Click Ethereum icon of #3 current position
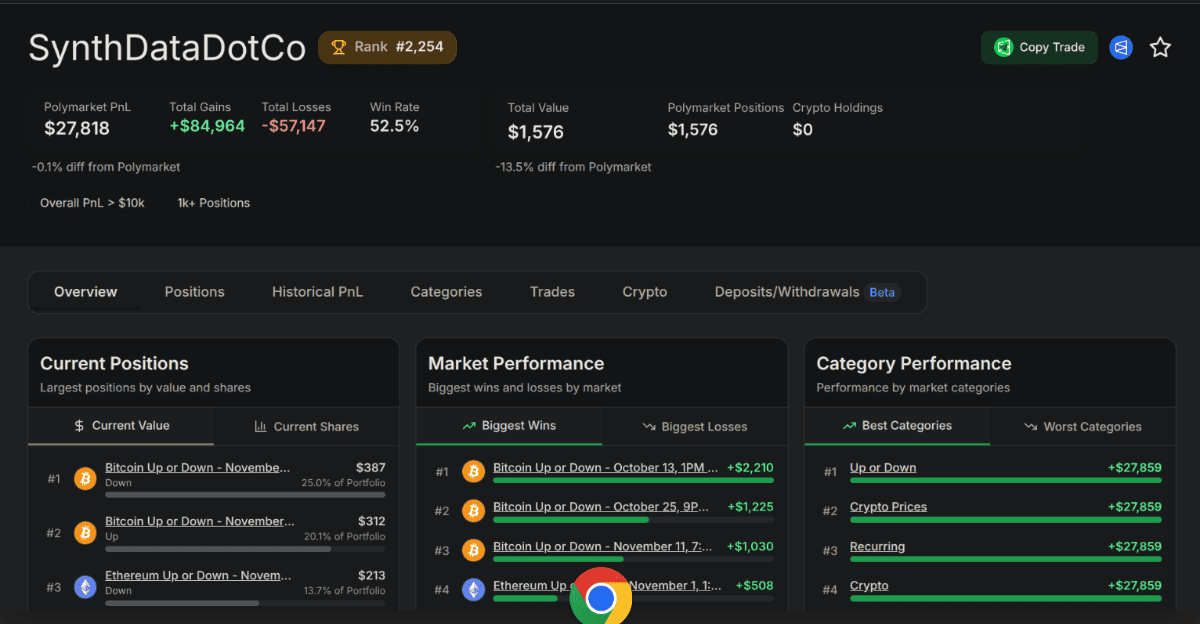This screenshot has width=1200, height=624. click(86, 587)
